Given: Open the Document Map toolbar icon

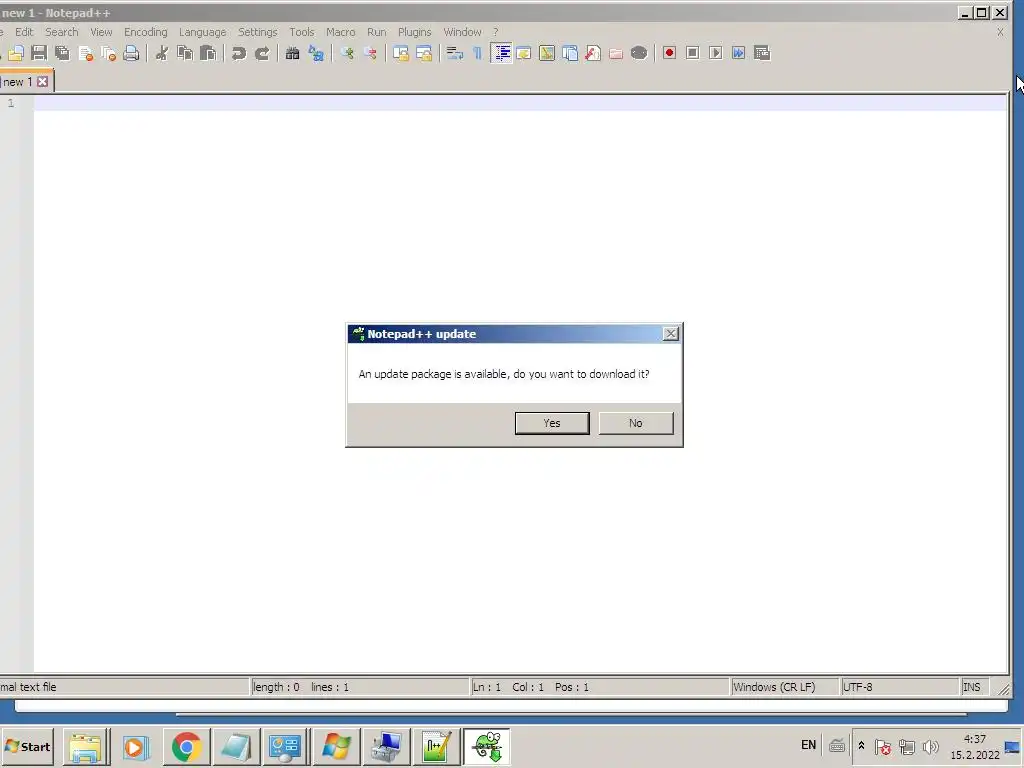Looking at the screenshot, I should point(547,53).
